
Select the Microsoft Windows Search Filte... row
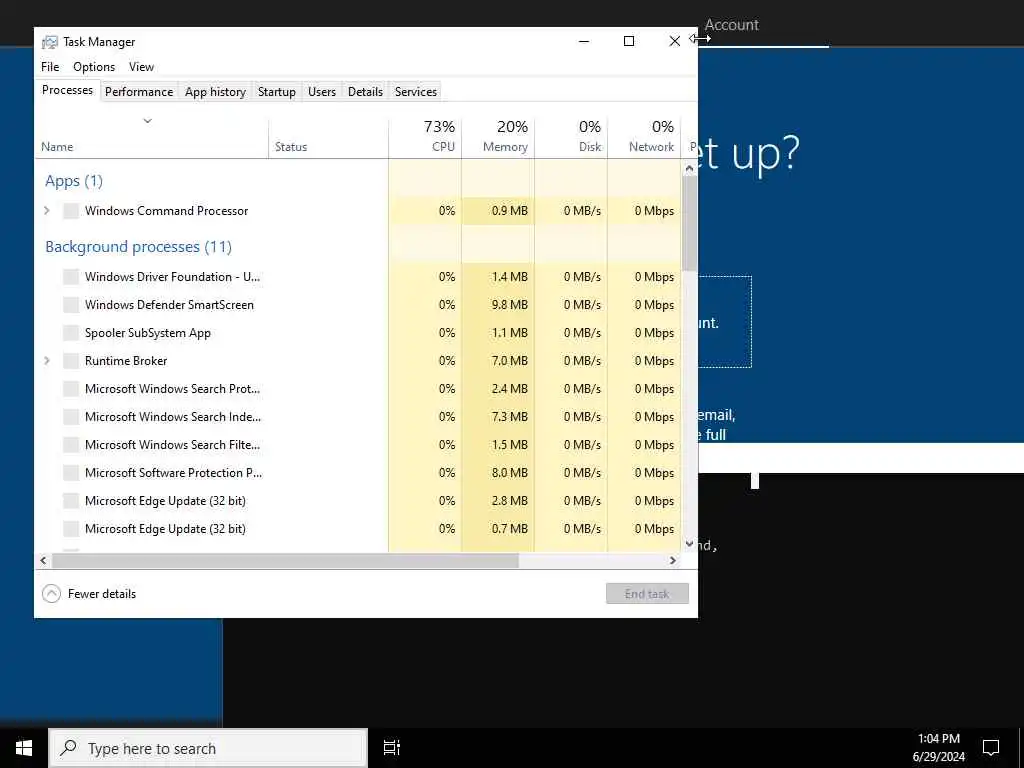click(358, 445)
